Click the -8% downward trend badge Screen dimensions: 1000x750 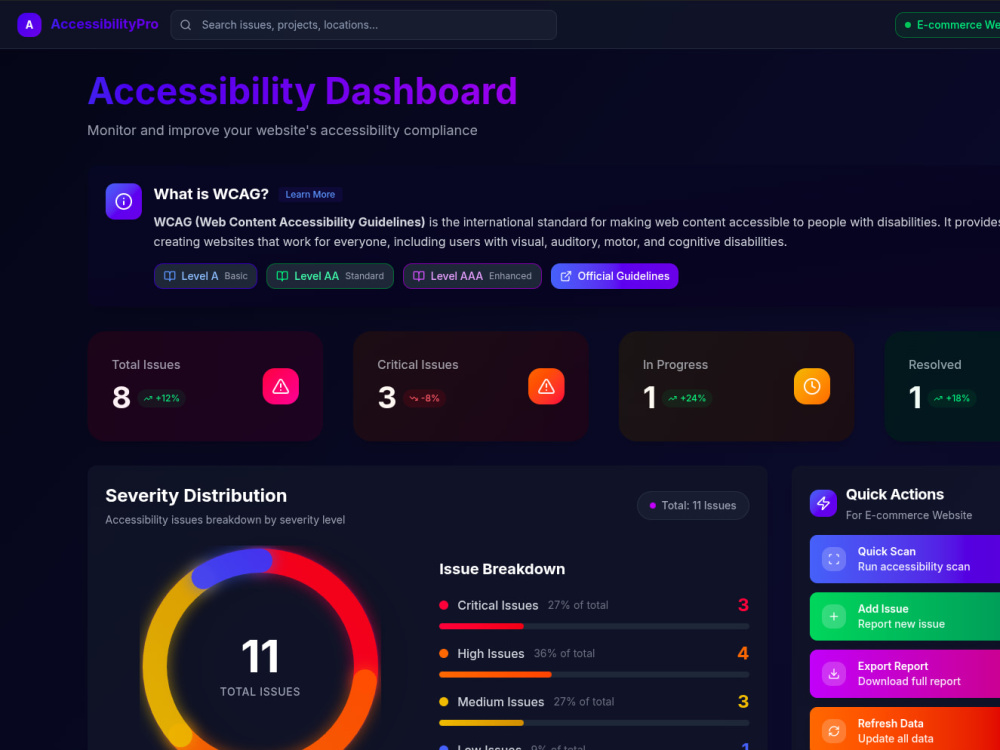pos(424,399)
